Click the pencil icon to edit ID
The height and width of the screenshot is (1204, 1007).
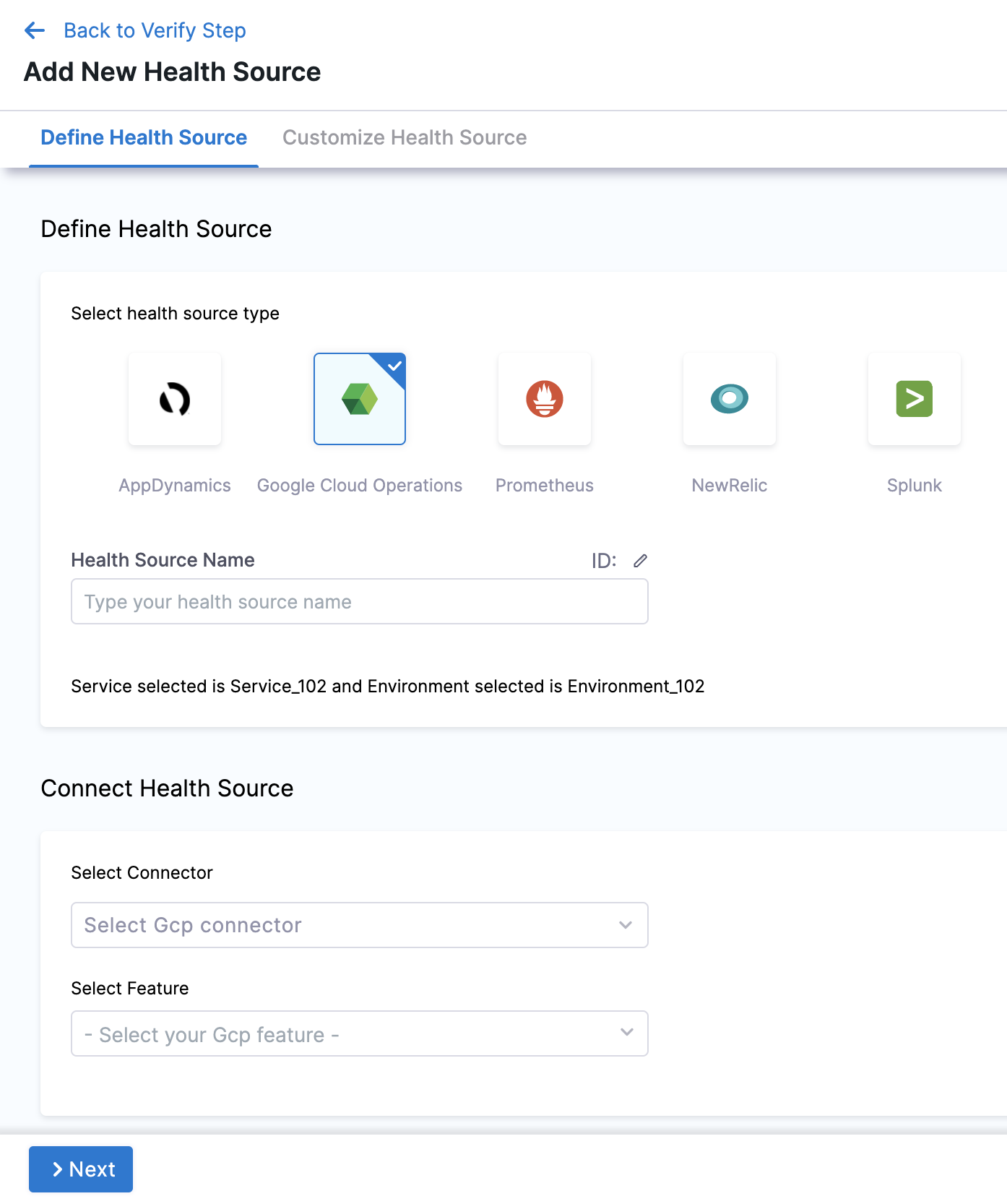click(x=640, y=561)
